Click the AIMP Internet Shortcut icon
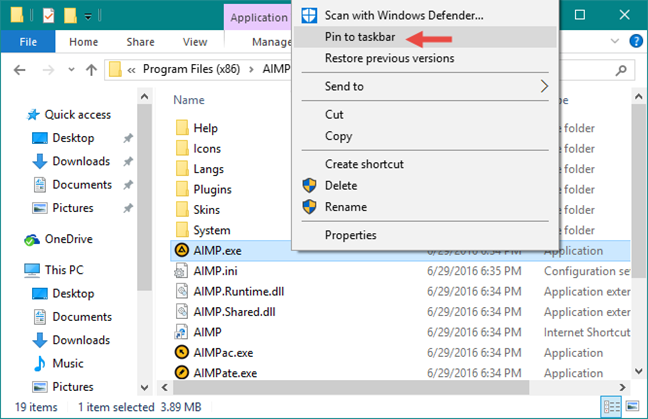 tap(181, 332)
